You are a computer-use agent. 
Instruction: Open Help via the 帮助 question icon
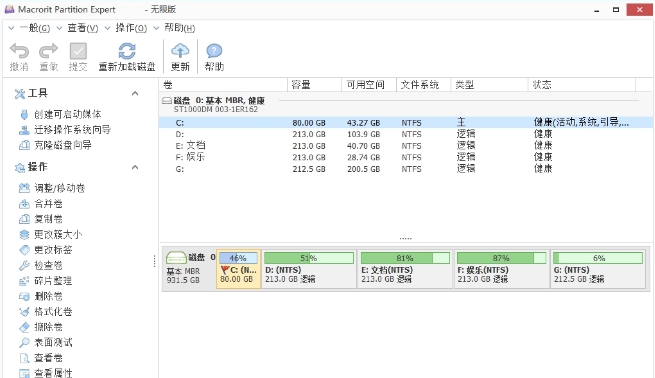(214, 51)
